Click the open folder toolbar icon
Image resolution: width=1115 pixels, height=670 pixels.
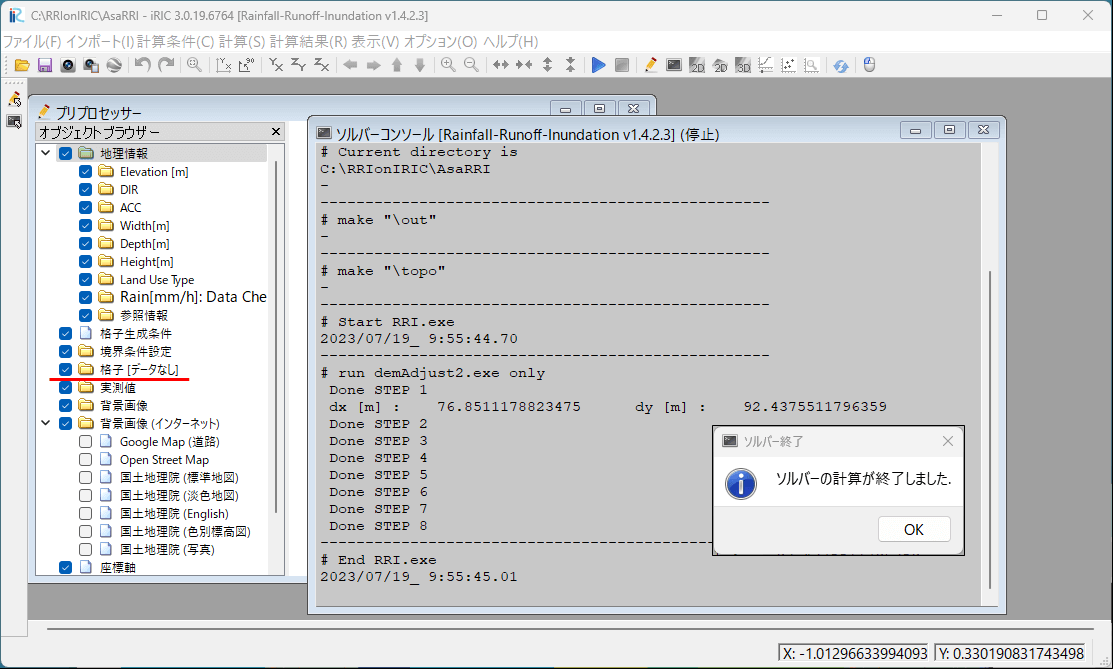coord(22,65)
